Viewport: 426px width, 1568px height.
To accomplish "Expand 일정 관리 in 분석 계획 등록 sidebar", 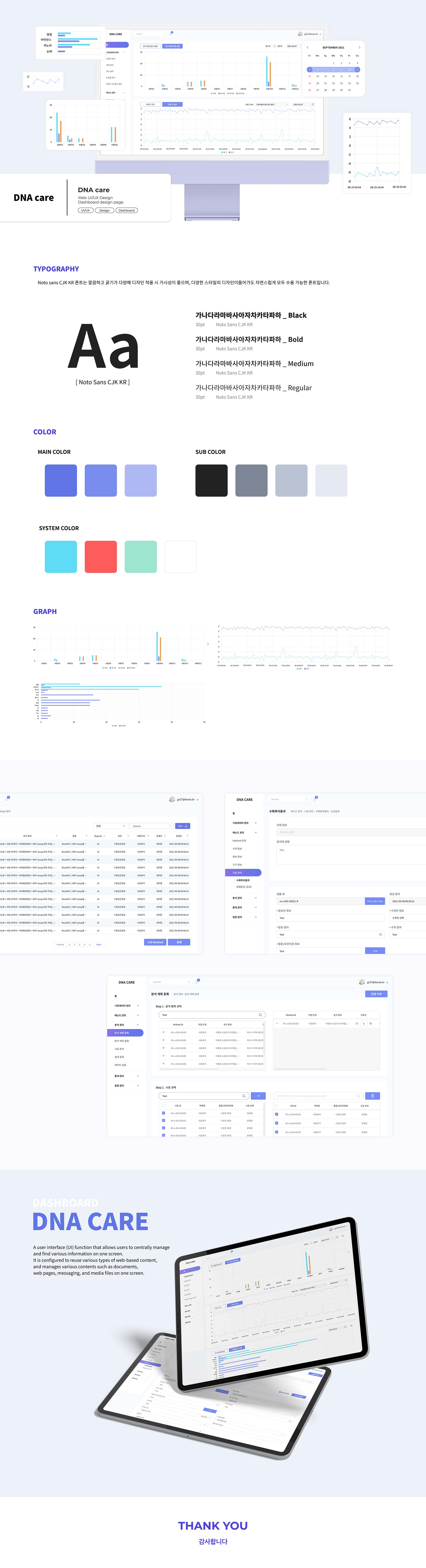I will tap(138, 1085).
